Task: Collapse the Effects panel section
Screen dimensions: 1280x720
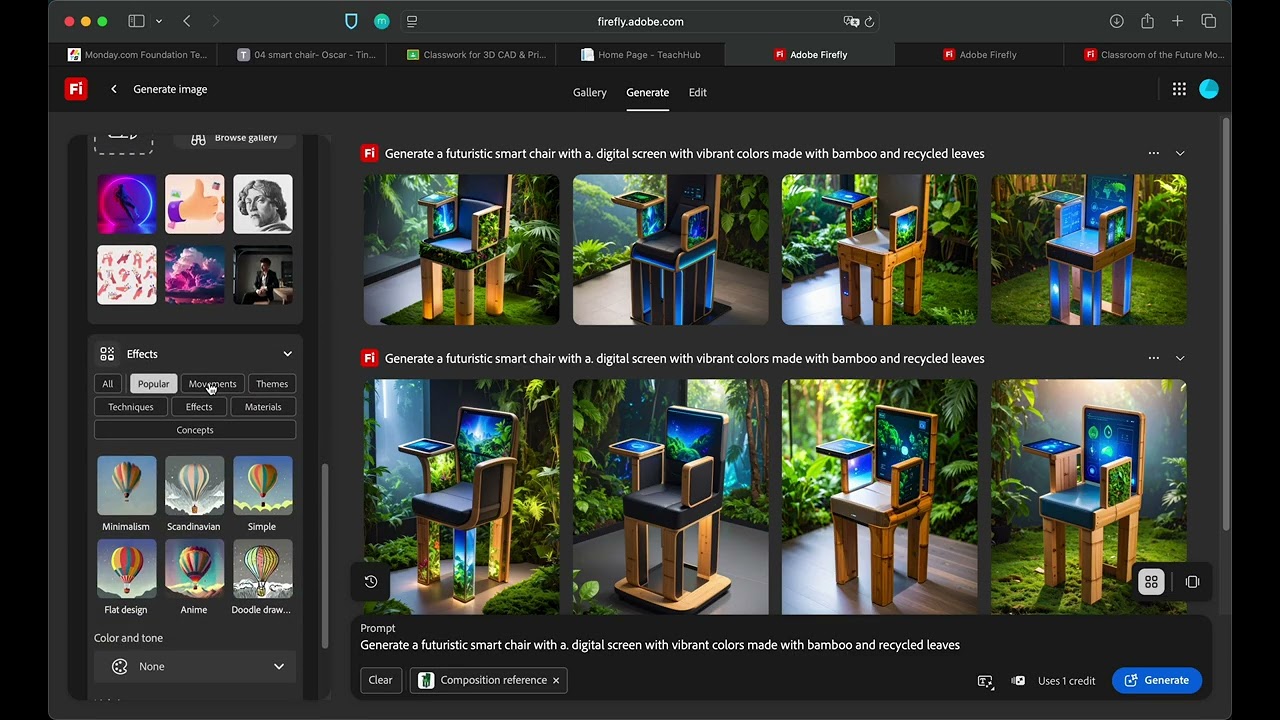Action: tap(287, 354)
